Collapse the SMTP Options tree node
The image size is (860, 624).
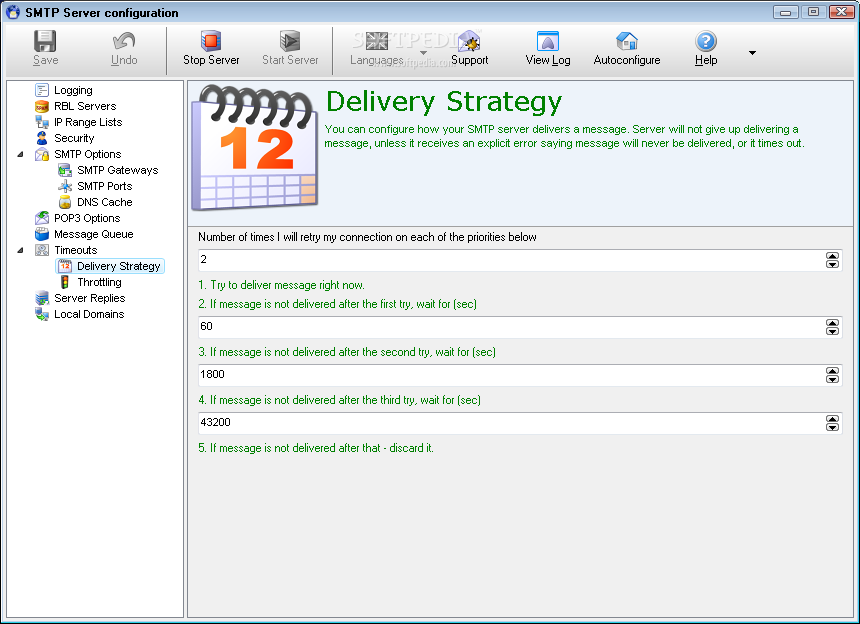20,154
